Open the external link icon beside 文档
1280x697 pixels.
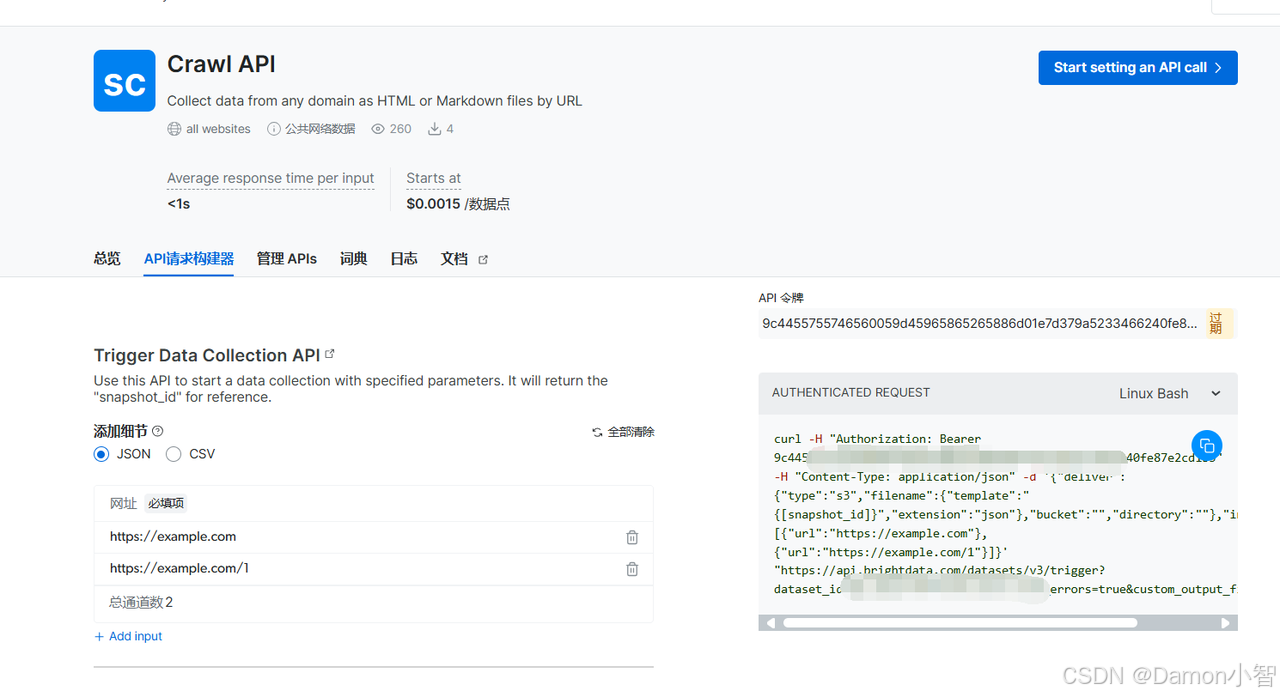pyautogui.click(x=483, y=259)
